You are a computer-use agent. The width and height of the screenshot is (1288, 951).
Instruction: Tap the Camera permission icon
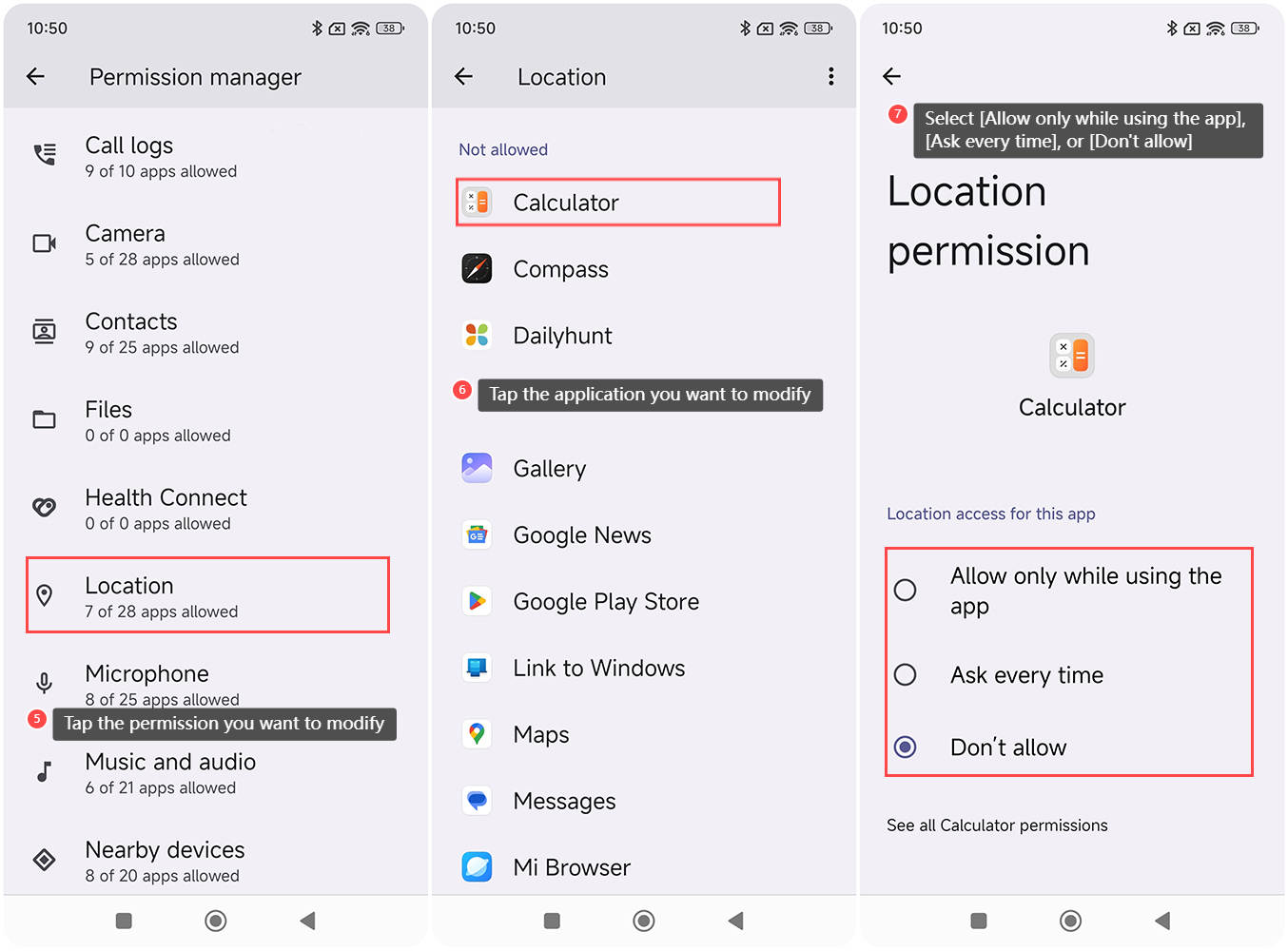(x=45, y=244)
